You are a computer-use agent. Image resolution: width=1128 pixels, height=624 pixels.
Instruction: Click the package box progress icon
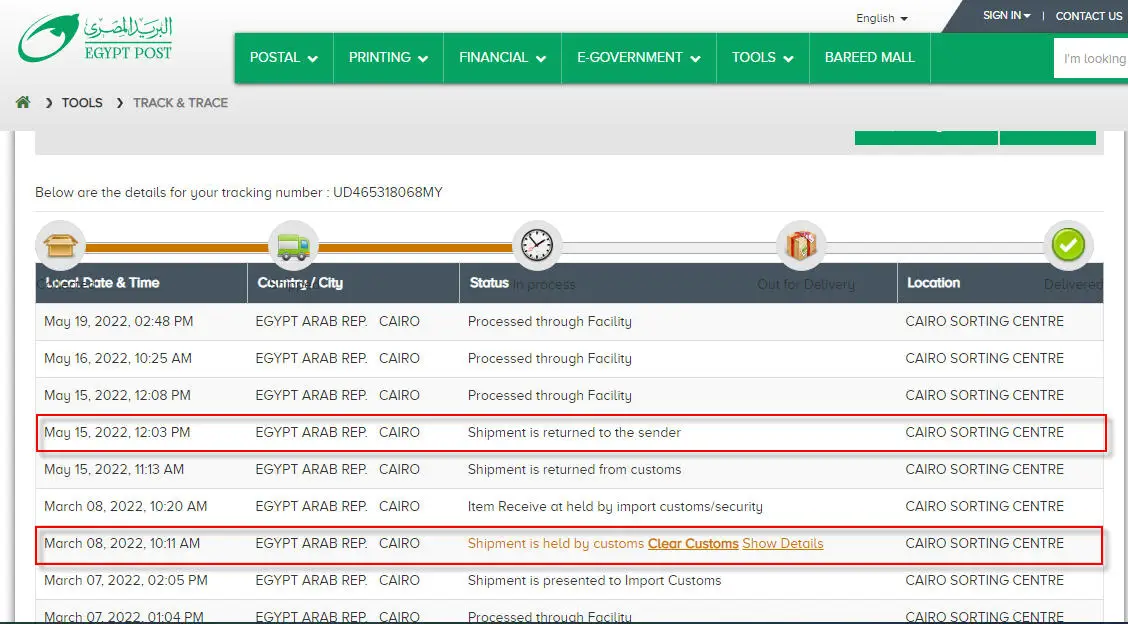click(60, 245)
